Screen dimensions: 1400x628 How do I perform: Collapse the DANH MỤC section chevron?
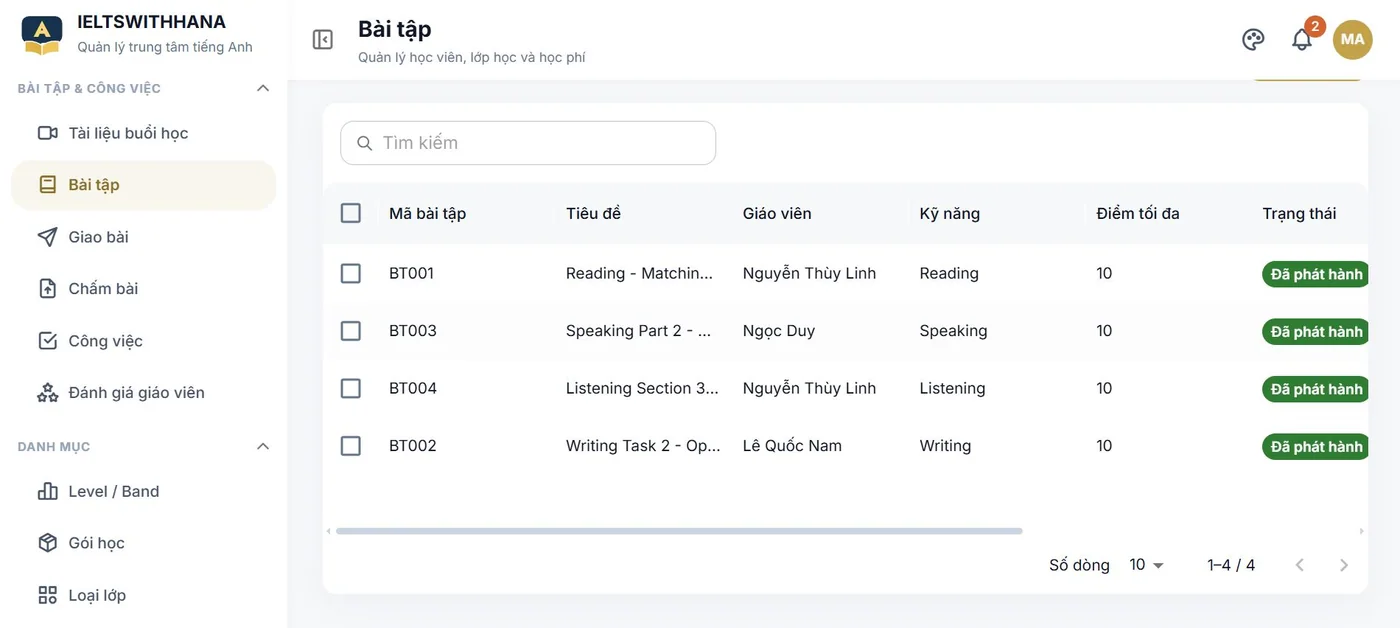coord(263,446)
